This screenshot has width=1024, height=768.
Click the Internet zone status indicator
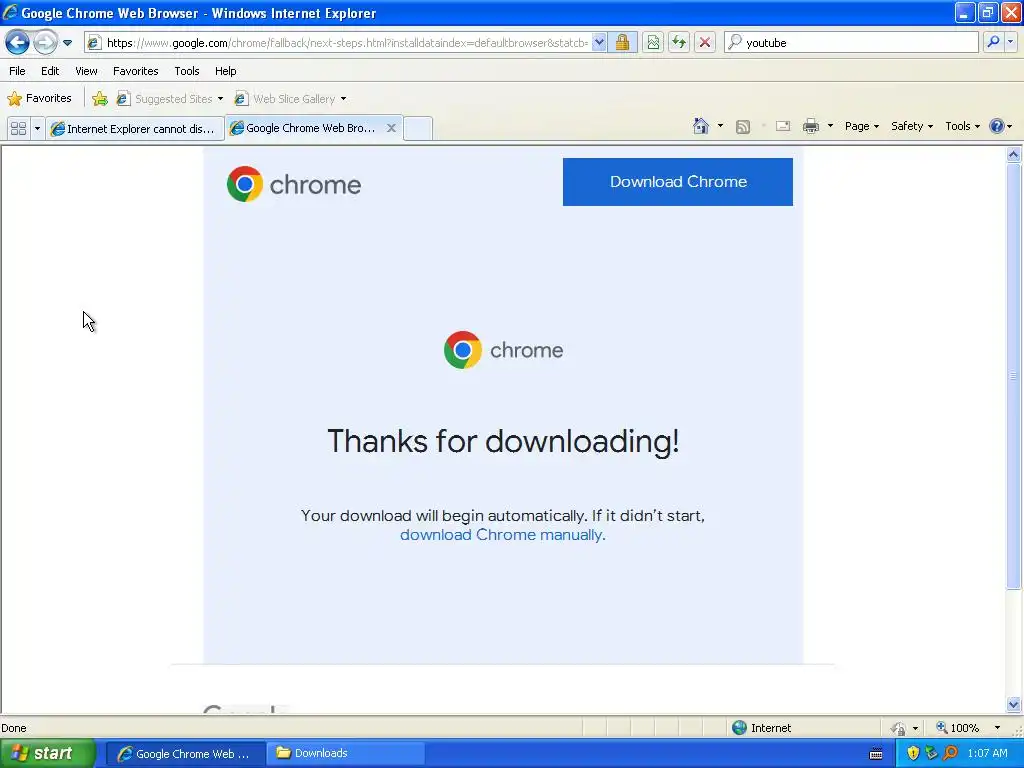(x=761, y=728)
